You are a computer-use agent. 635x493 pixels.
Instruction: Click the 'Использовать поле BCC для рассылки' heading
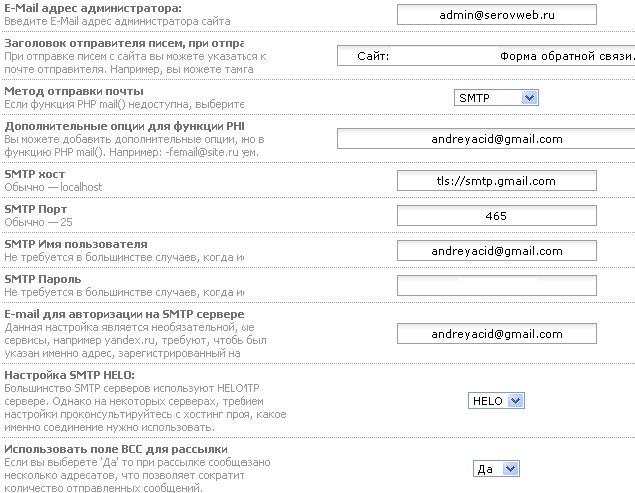point(116,449)
